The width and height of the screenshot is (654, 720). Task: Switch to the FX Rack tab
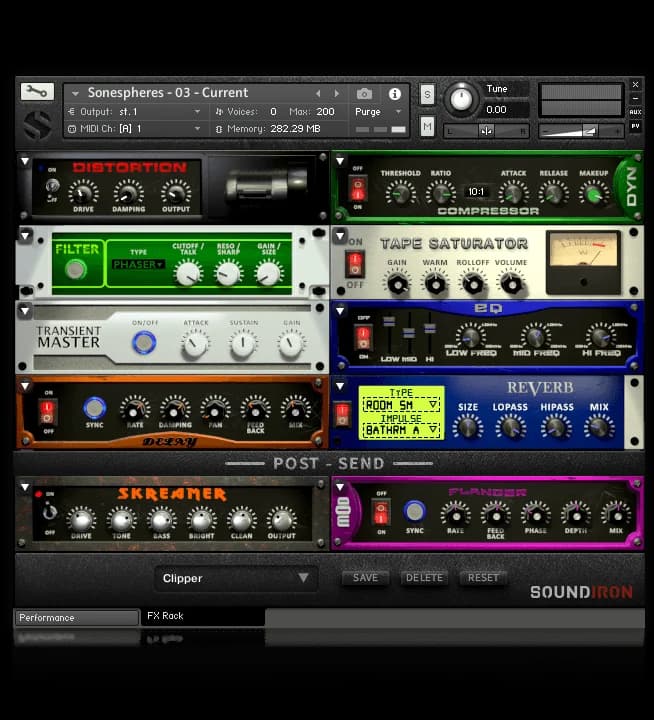tap(201, 617)
